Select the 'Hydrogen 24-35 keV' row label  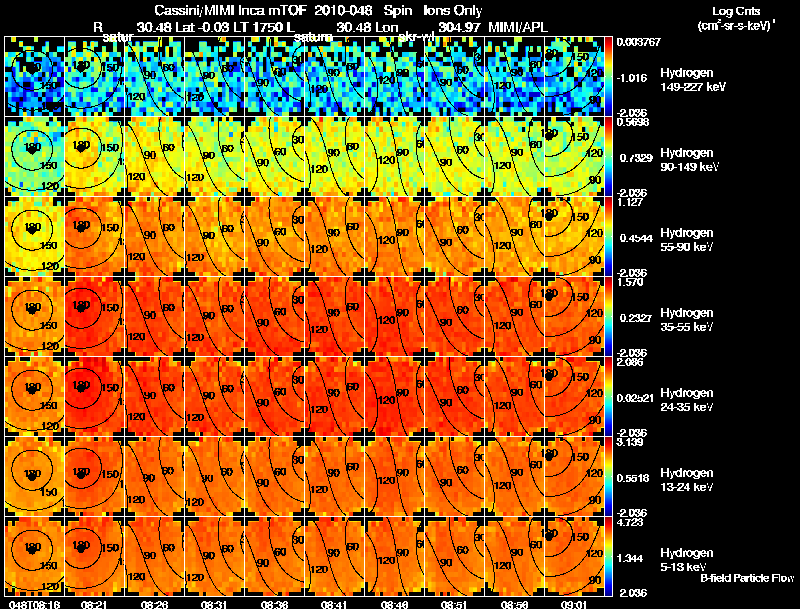687,400
